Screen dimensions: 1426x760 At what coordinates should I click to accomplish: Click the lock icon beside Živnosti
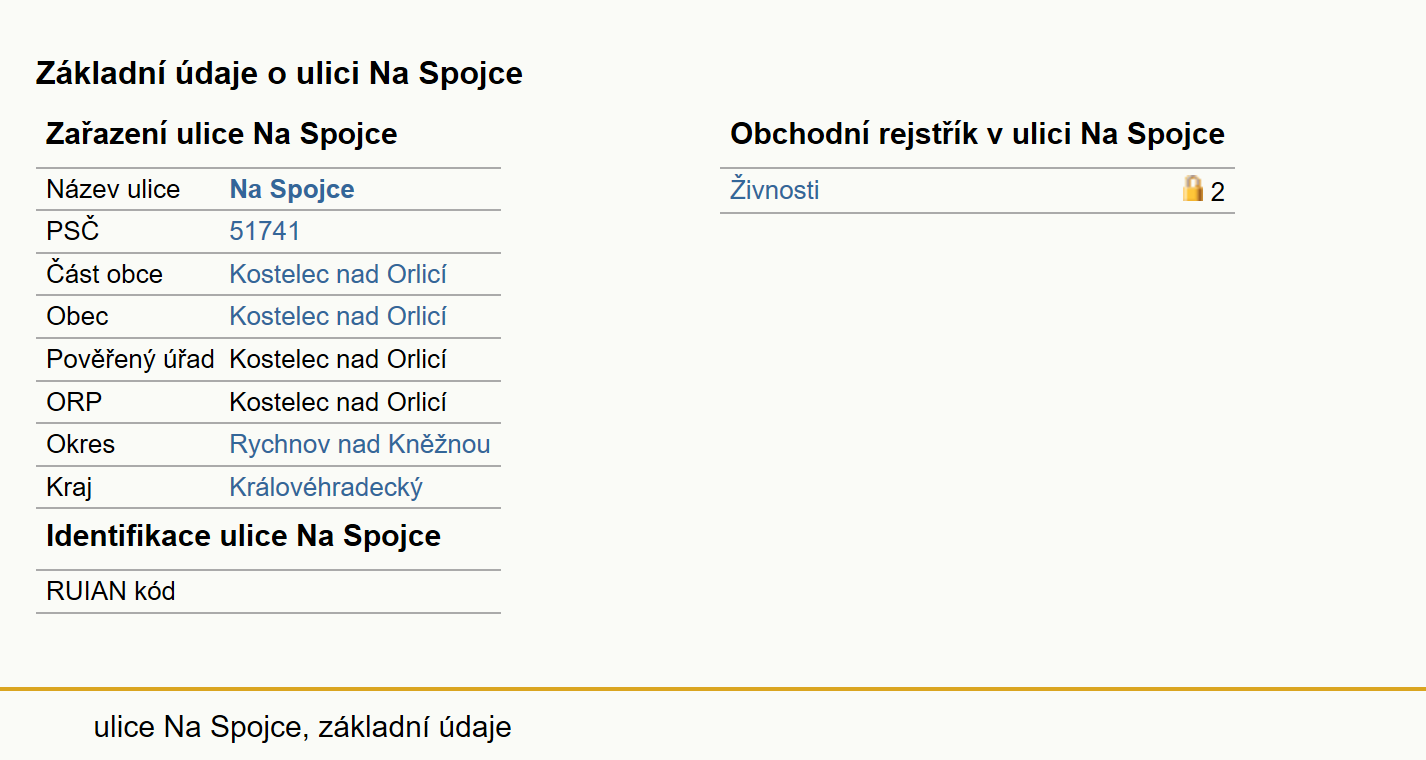tap(1193, 189)
